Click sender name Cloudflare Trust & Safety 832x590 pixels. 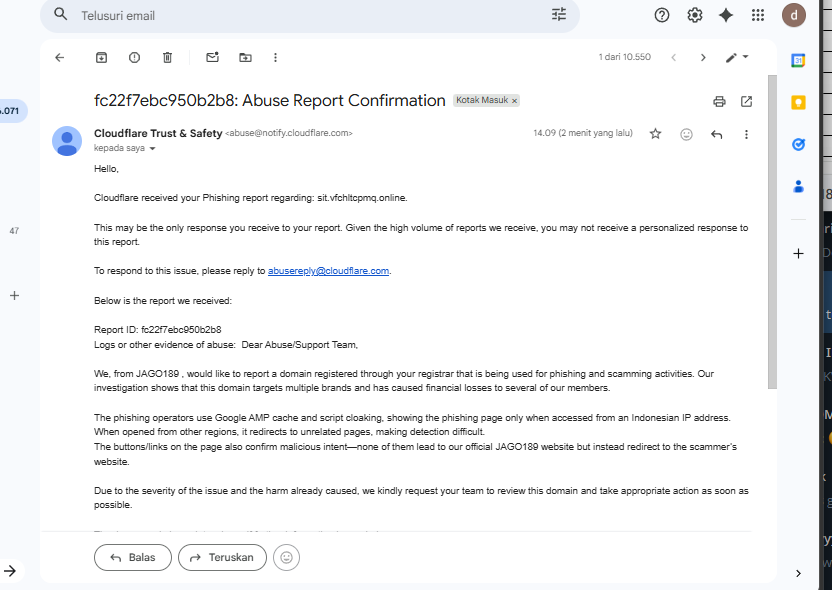[x=158, y=133]
